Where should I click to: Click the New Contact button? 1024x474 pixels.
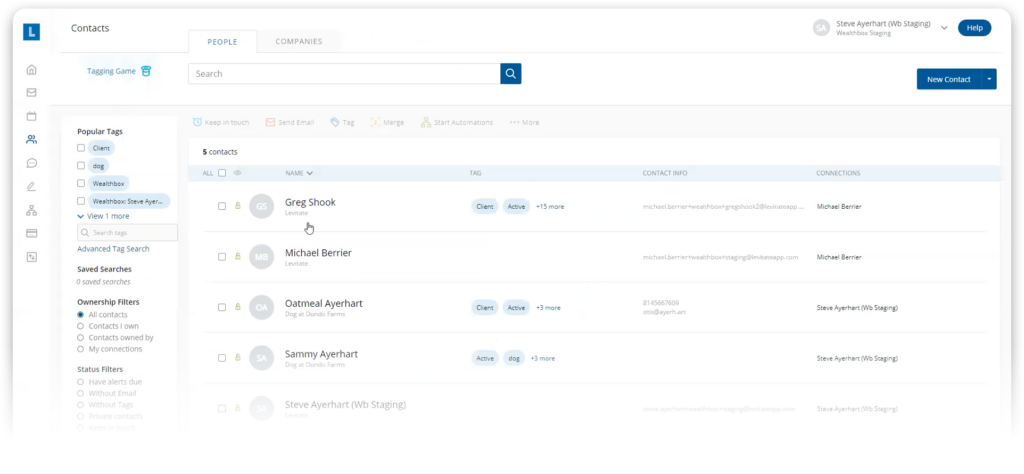click(949, 79)
